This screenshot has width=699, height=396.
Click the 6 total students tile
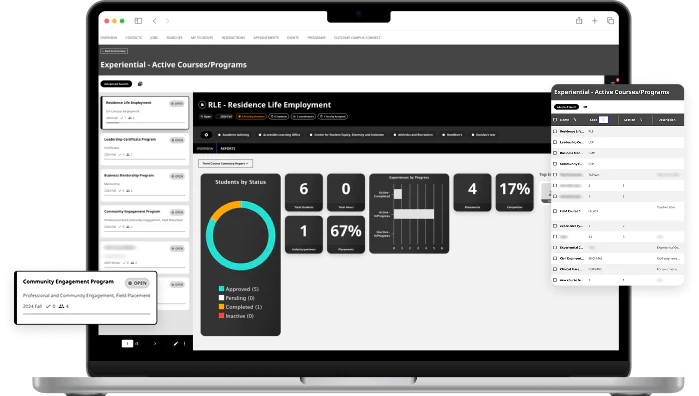pyautogui.click(x=304, y=192)
